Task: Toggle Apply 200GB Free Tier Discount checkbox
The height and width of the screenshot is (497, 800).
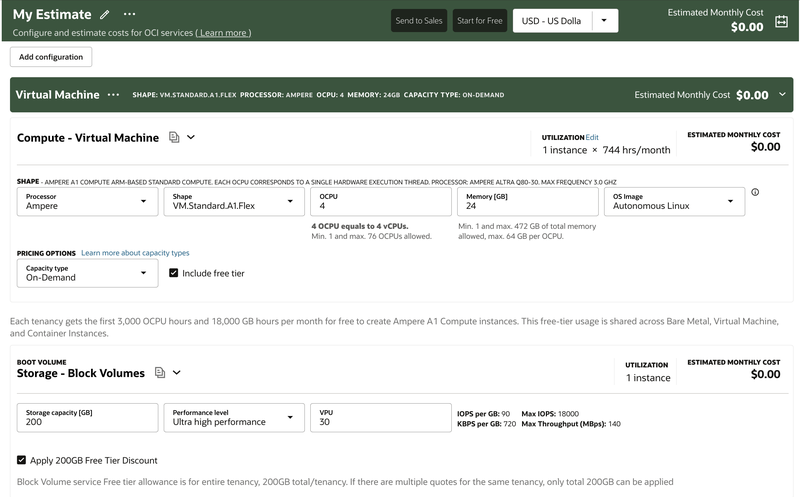Action: point(21,460)
